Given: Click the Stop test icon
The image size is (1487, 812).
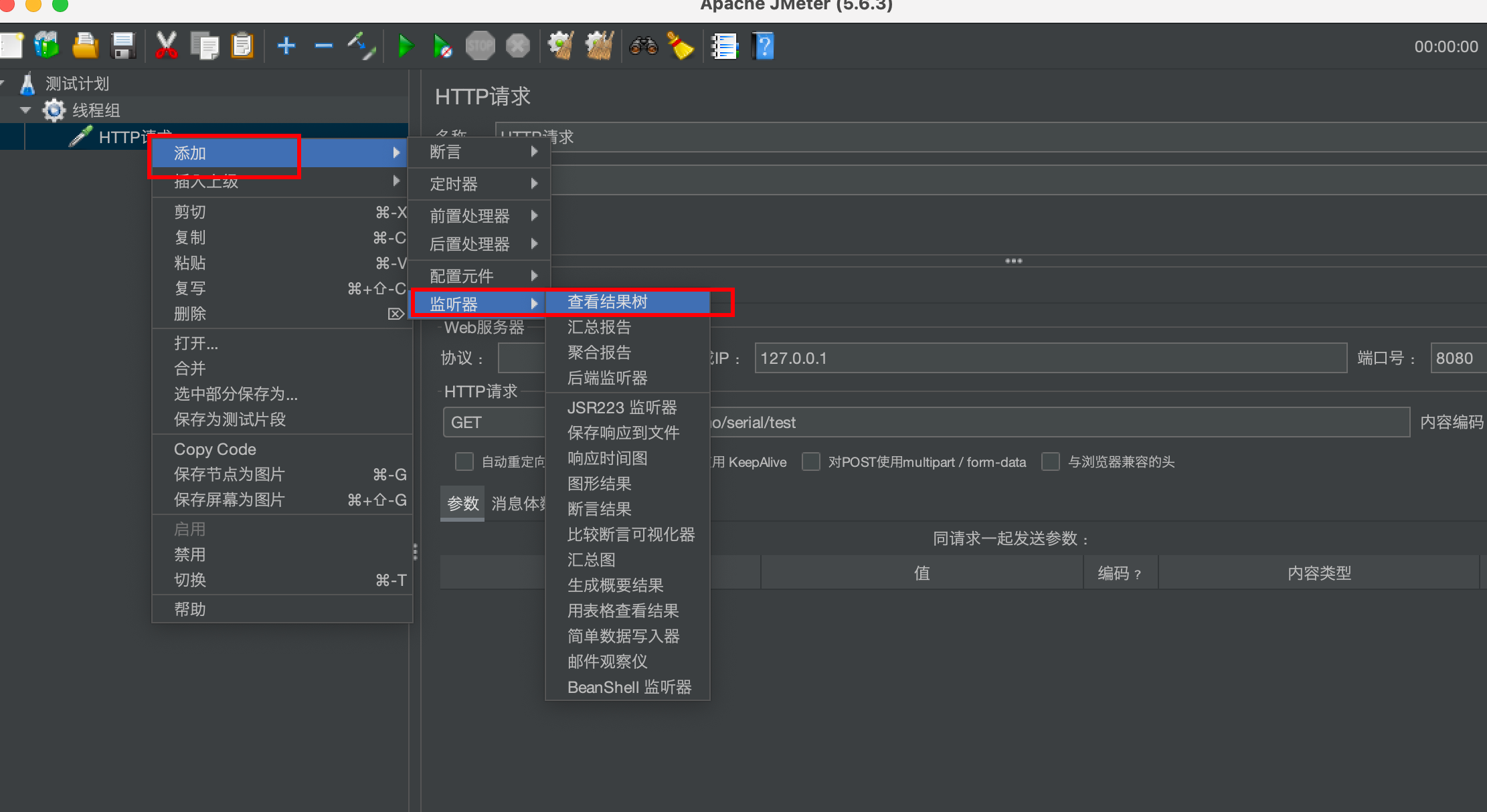Looking at the screenshot, I should point(480,46).
